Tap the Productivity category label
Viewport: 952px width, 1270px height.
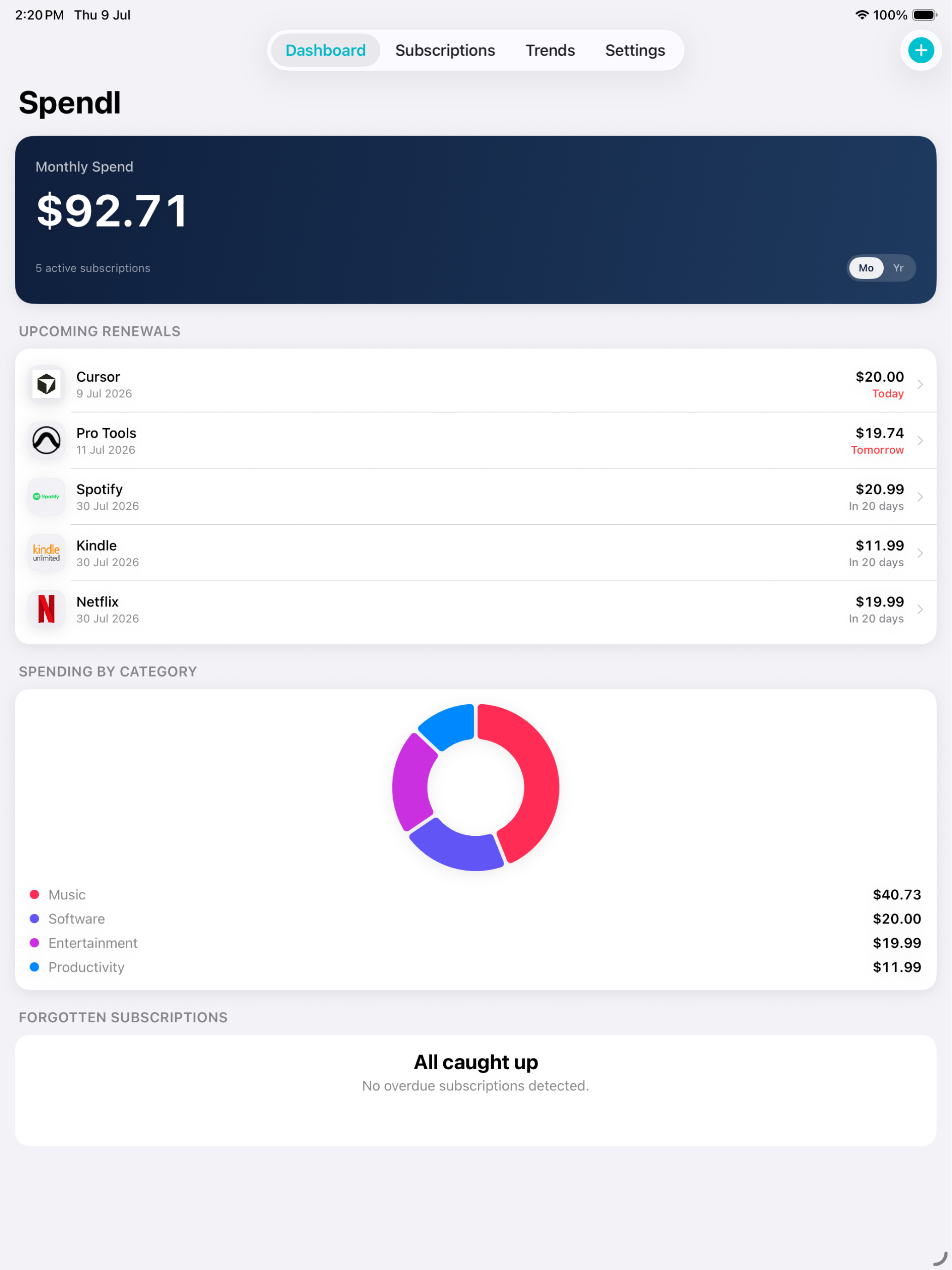[x=86, y=967]
